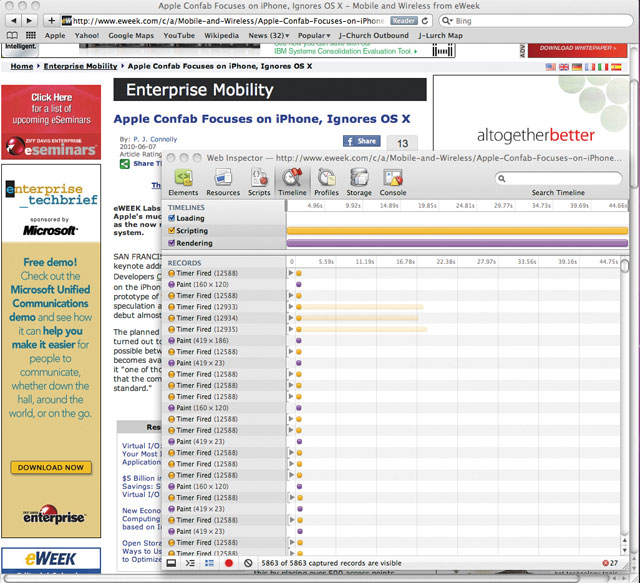The width and height of the screenshot is (640, 583).
Task: Open the Wikipedia bookmark
Action: pos(221,36)
